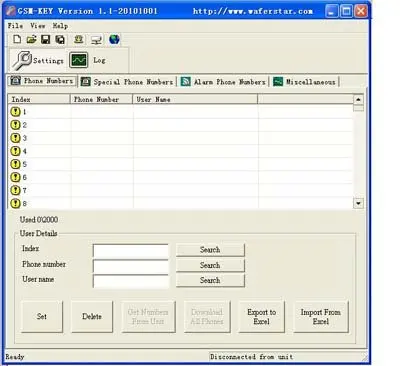This screenshot has width=400, height=366.
Task: Click the globe website toolbar icon
Action: pos(114,40)
